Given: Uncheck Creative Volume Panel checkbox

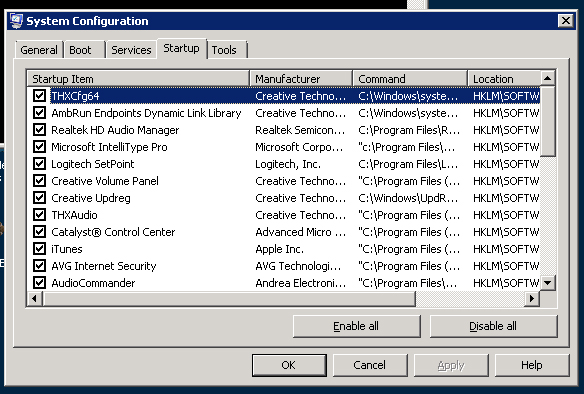Looking at the screenshot, I should [x=39, y=181].
